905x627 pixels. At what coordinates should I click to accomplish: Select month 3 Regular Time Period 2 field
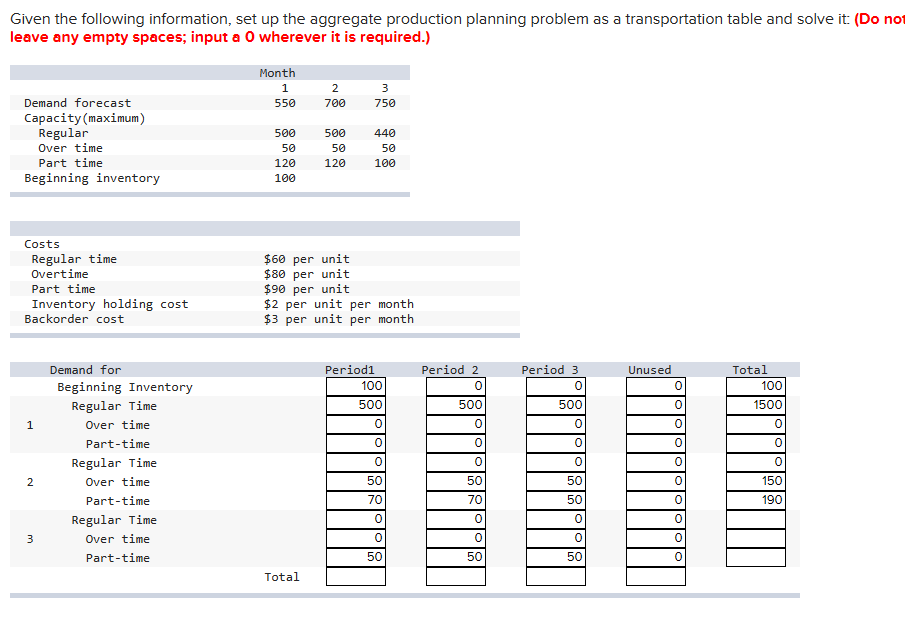(x=456, y=520)
